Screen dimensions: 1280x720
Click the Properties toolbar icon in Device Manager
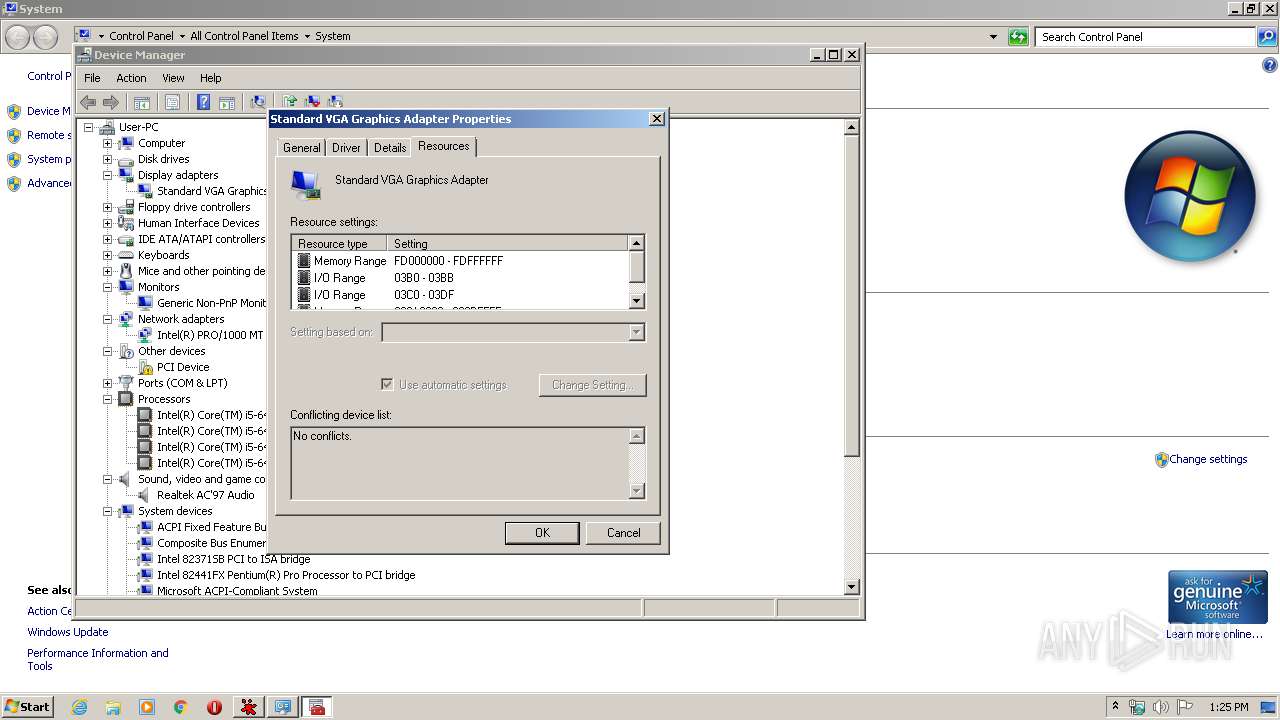[x=172, y=102]
